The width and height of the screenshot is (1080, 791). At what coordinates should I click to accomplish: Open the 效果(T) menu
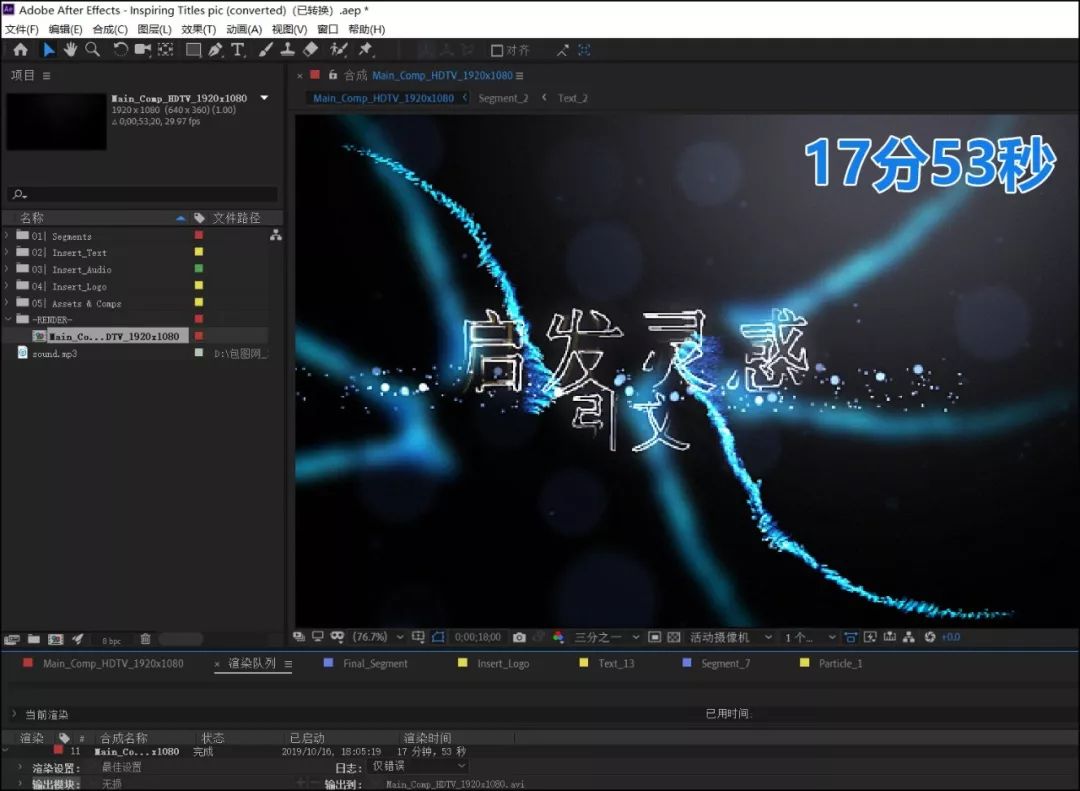(197, 29)
